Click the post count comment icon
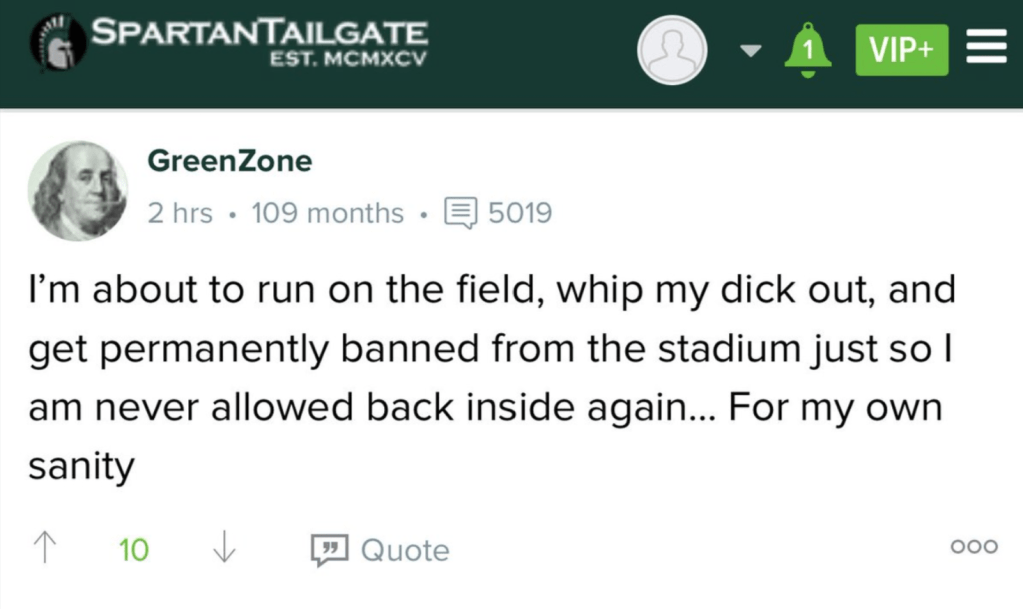This screenshot has width=1023, height=609. (461, 213)
